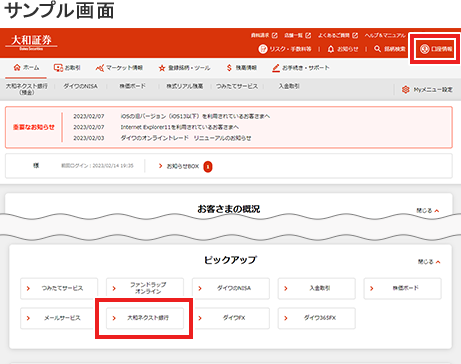Click ファンドラップオンライン pickup button

tap(145, 288)
